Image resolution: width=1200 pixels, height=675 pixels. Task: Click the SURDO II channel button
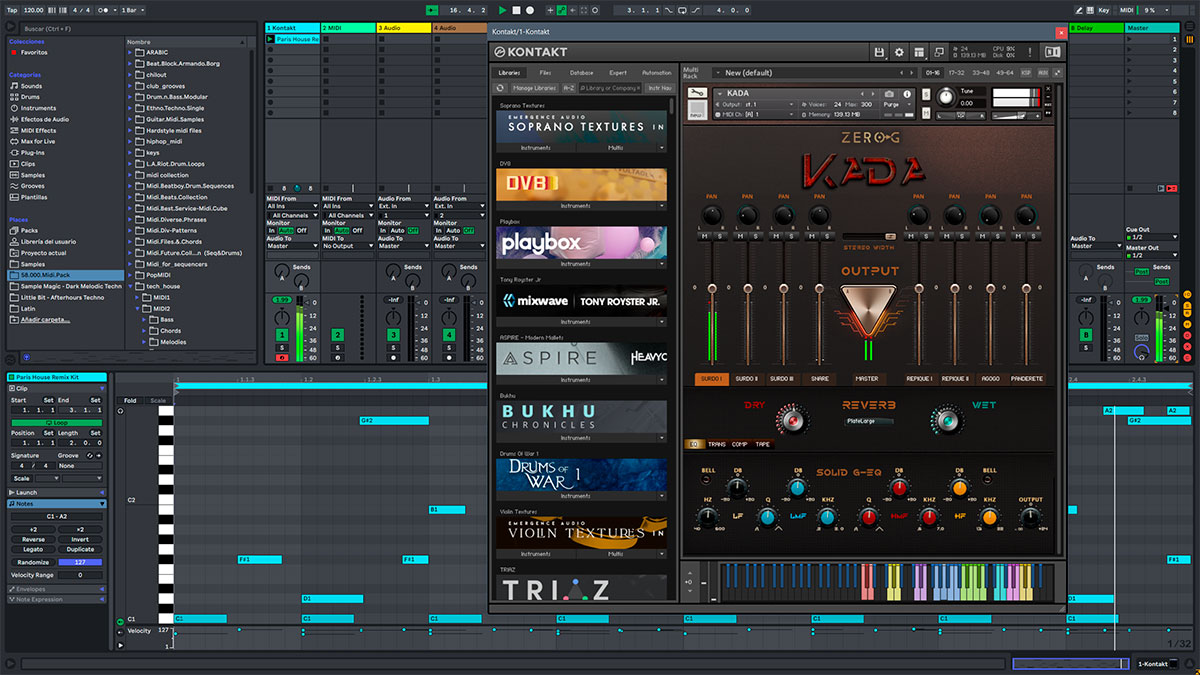[747, 379]
